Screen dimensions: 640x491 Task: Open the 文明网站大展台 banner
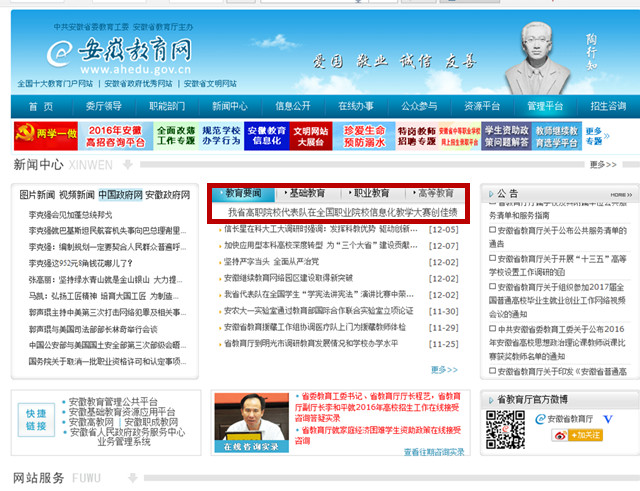[x=311, y=136]
